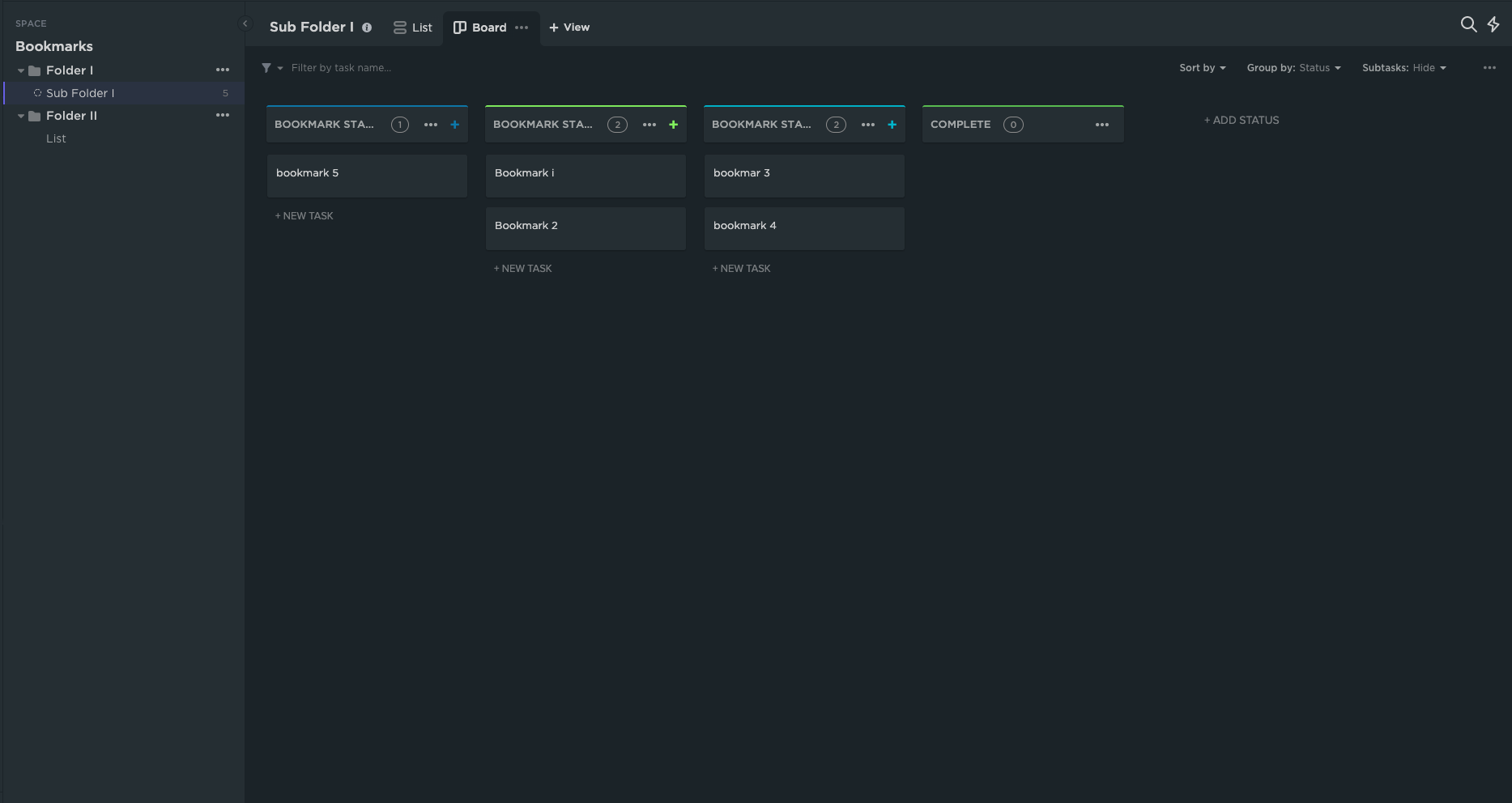Open the Group by Status dropdown
The image size is (1512, 803).
1293,68
